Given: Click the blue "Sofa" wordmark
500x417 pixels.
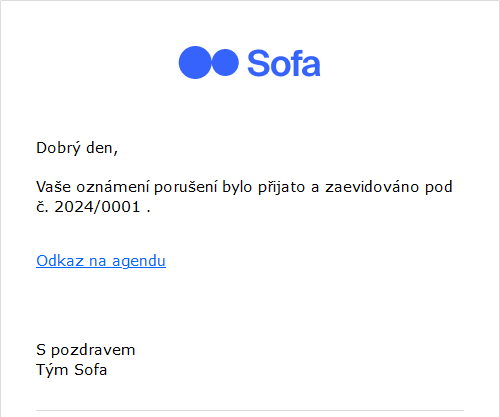Looking at the screenshot, I should click(284, 63).
